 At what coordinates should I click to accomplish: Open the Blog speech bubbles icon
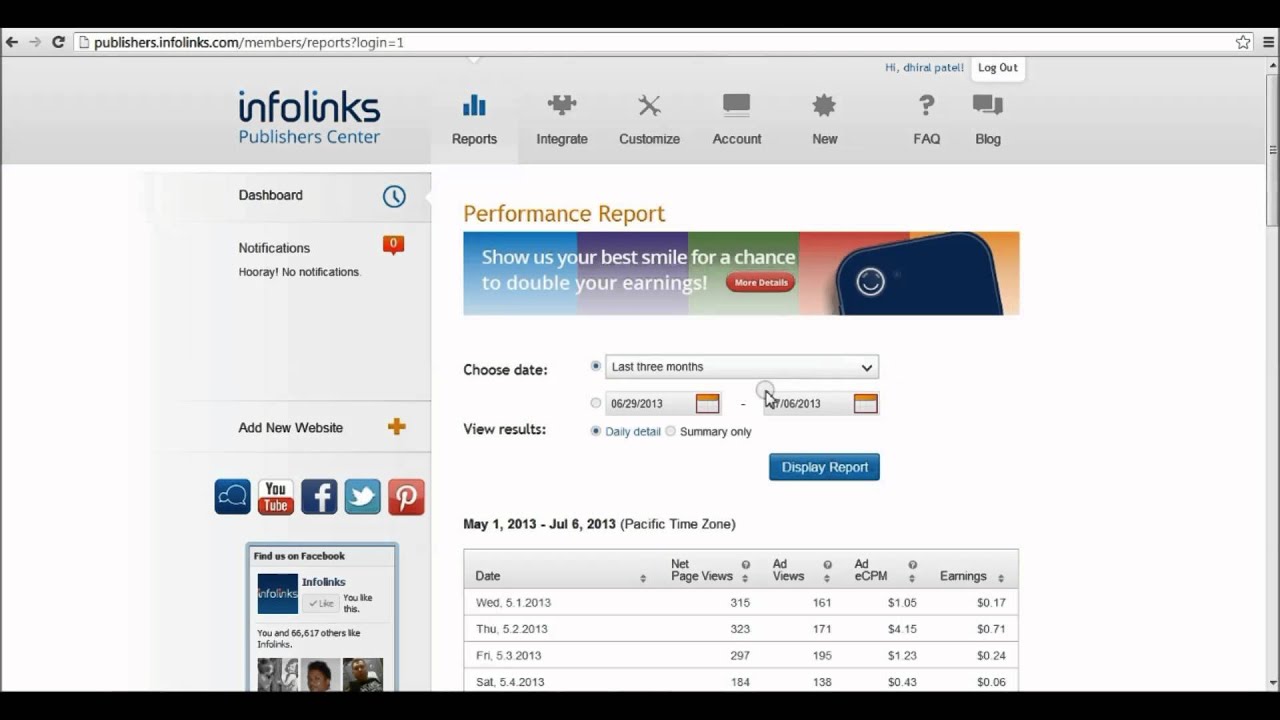click(x=988, y=105)
